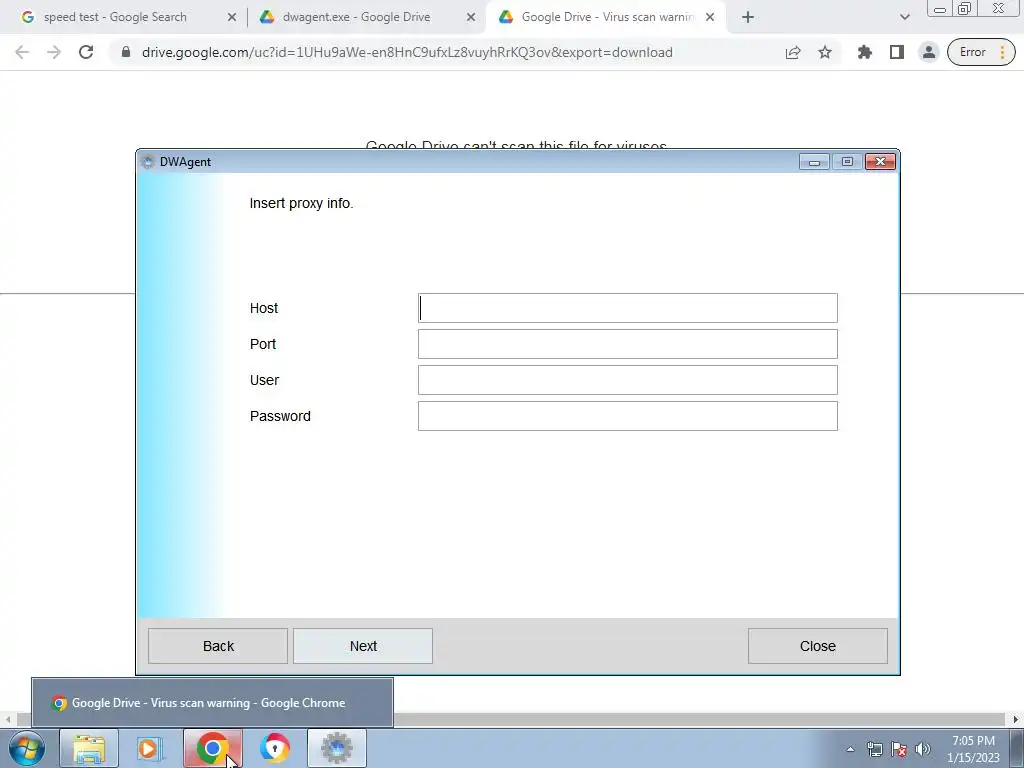Image resolution: width=1024 pixels, height=768 pixels.
Task: Maximize the DWAgent window
Action: [847, 161]
